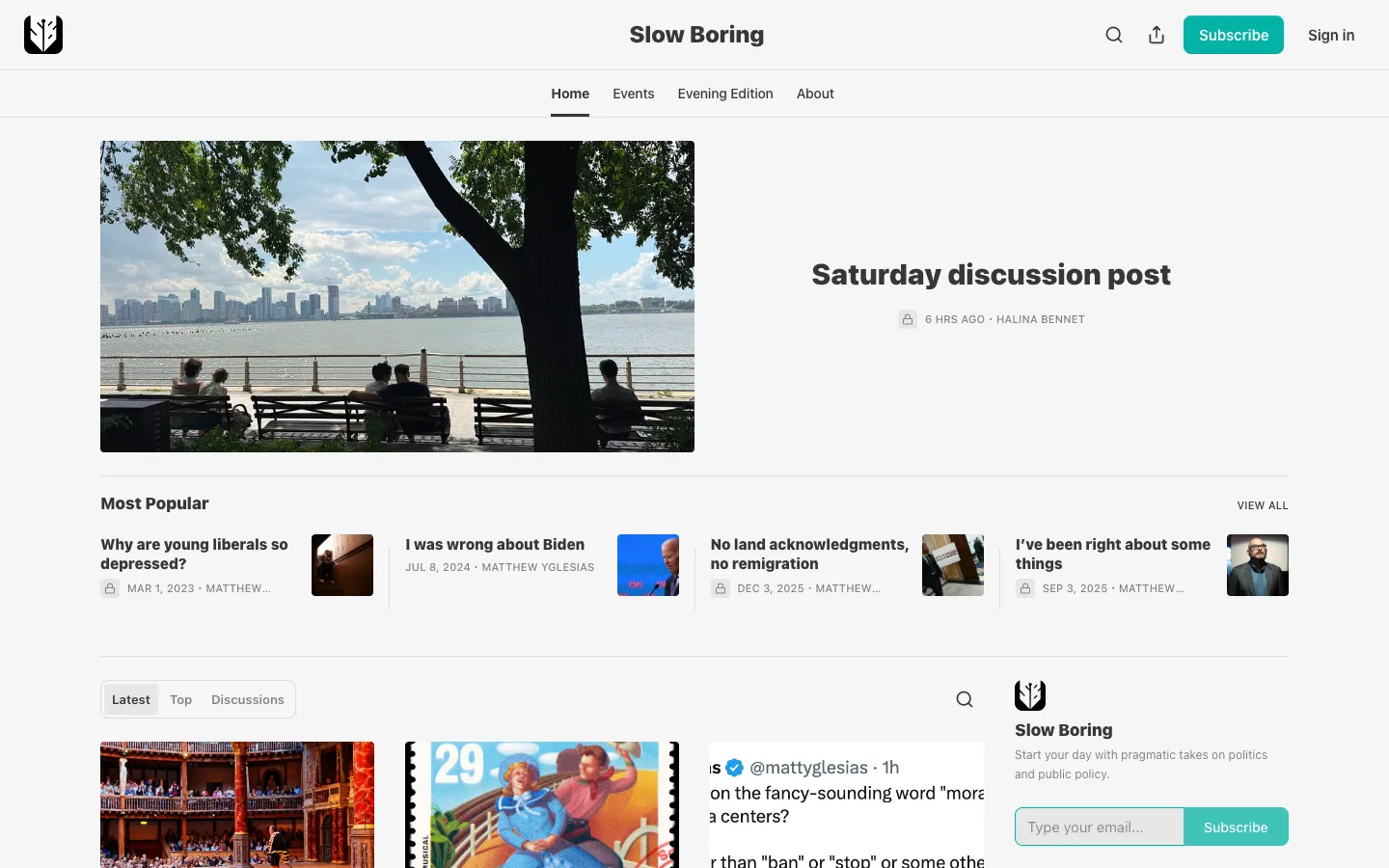Click 'SEP 3, 2025' date text
Viewport: 1389px width, 868px height.
(1075, 588)
